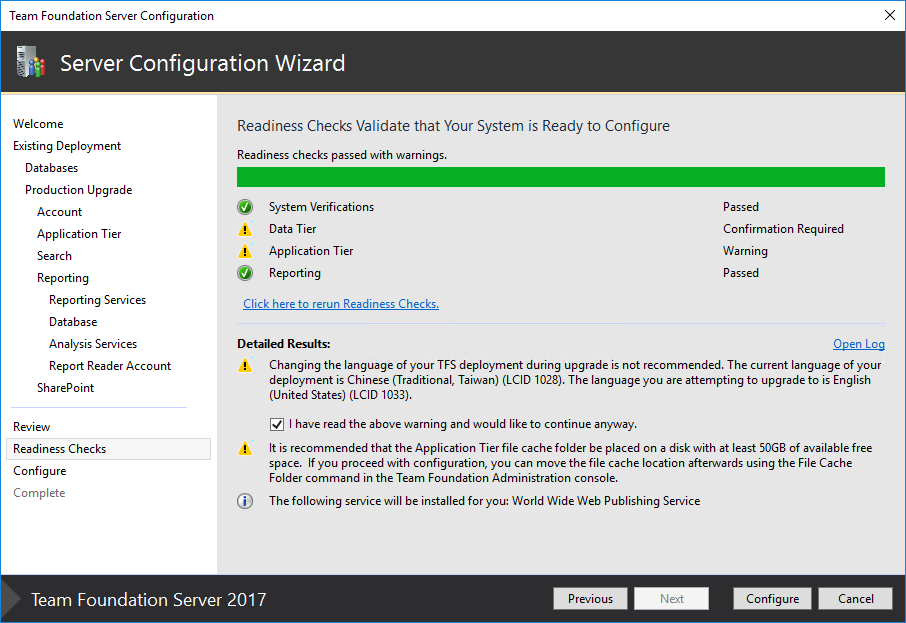The image size is (906, 623).
Task: Click the World Wide Web service info icon
Action: click(245, 501)
